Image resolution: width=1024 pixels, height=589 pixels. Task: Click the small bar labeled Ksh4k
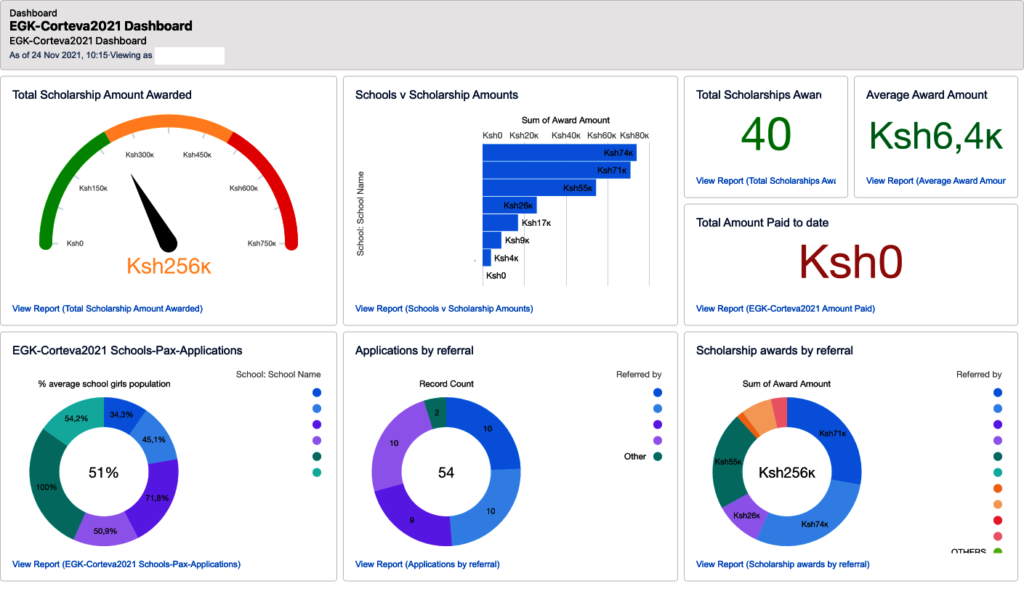tap(487, 258)
